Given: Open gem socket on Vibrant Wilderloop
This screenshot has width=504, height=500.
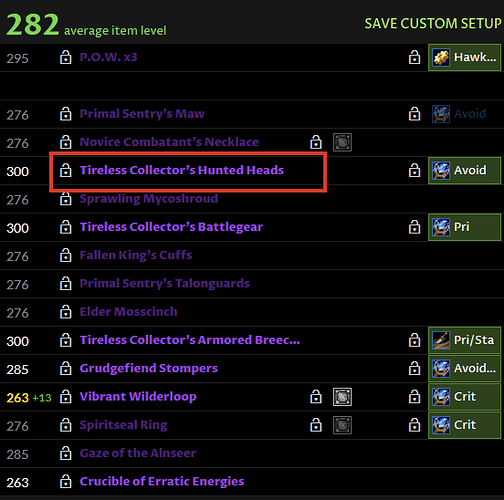Looking at the screenshot, I should (342, 397).
